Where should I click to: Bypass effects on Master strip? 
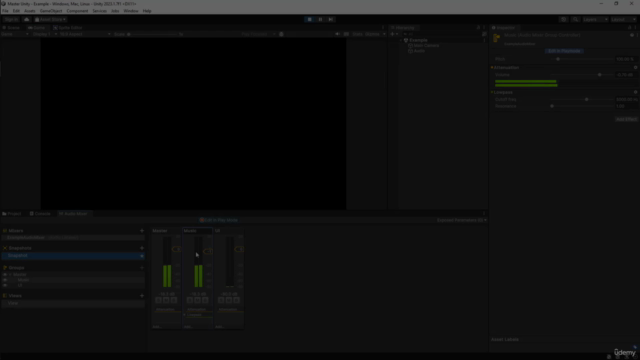174,300
